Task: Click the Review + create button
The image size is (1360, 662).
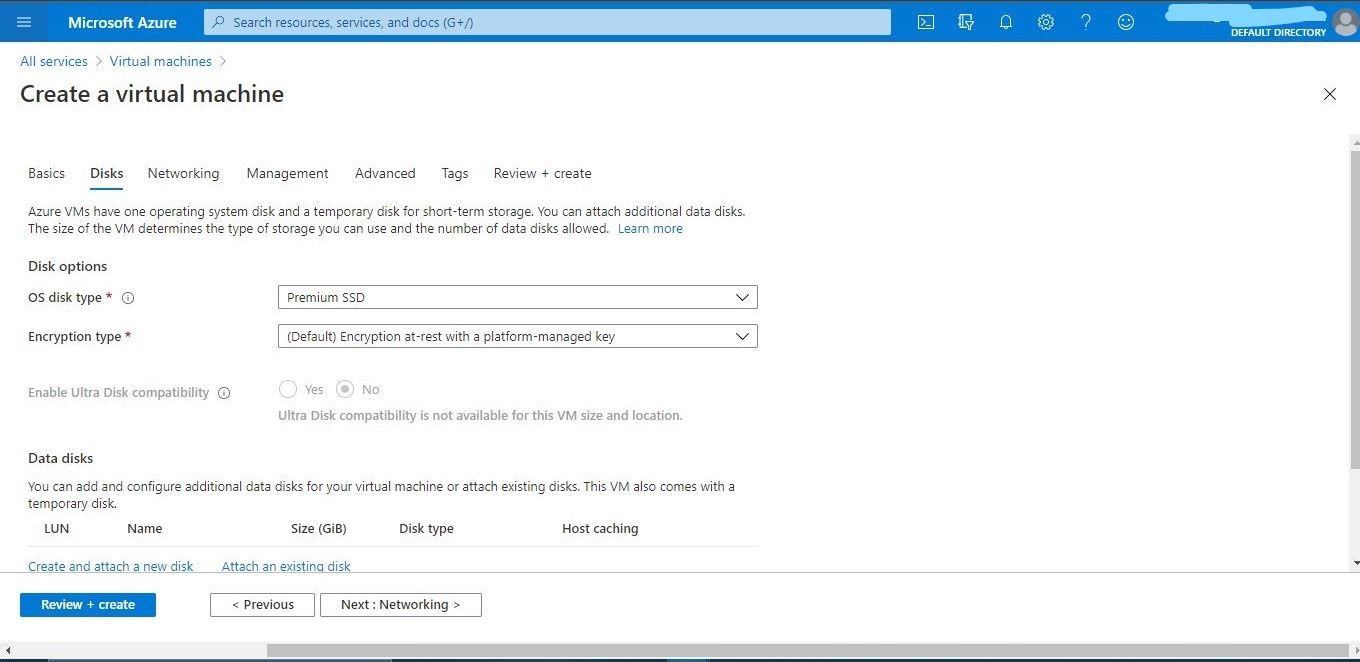Action: pos(87,604)
